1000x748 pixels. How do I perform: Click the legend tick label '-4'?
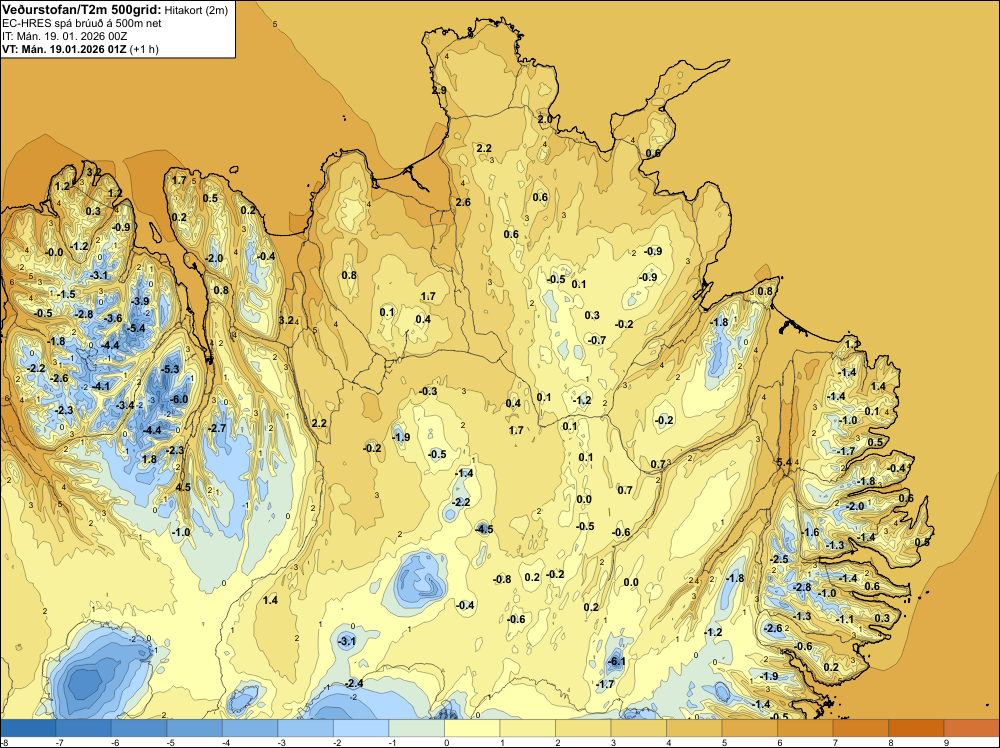[x=226, y=742]
